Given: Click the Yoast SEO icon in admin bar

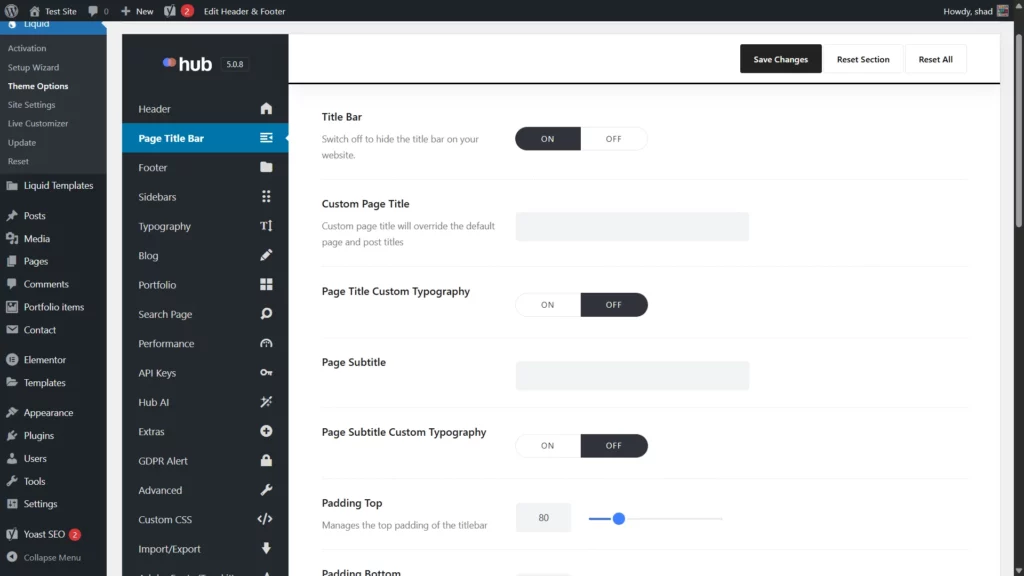Looking at the screenshot, I should 171,11.
